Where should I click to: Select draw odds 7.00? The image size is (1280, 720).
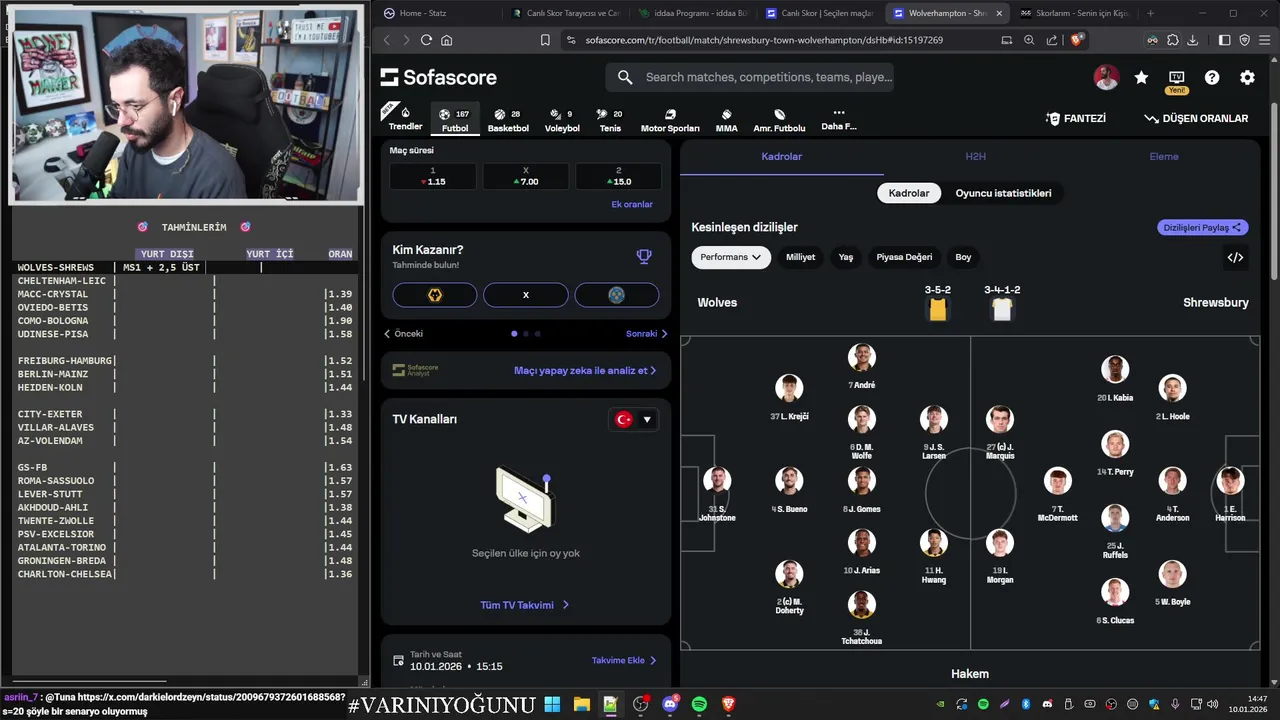click(525, 177)
